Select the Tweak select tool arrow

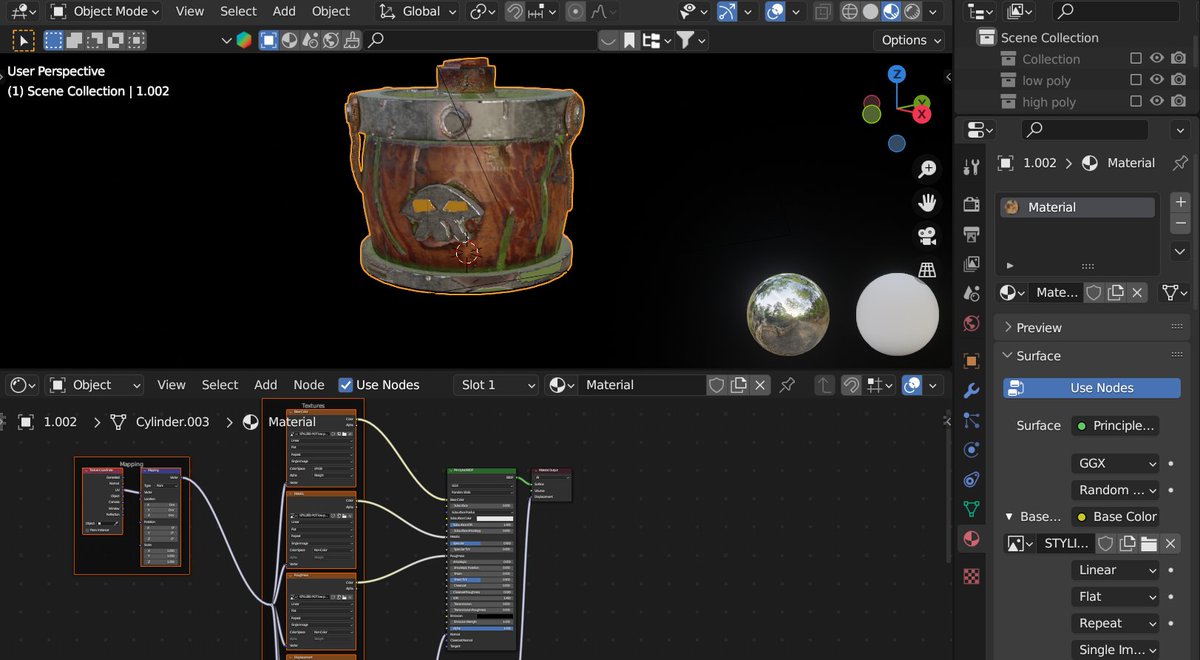(x=21, y=40)
